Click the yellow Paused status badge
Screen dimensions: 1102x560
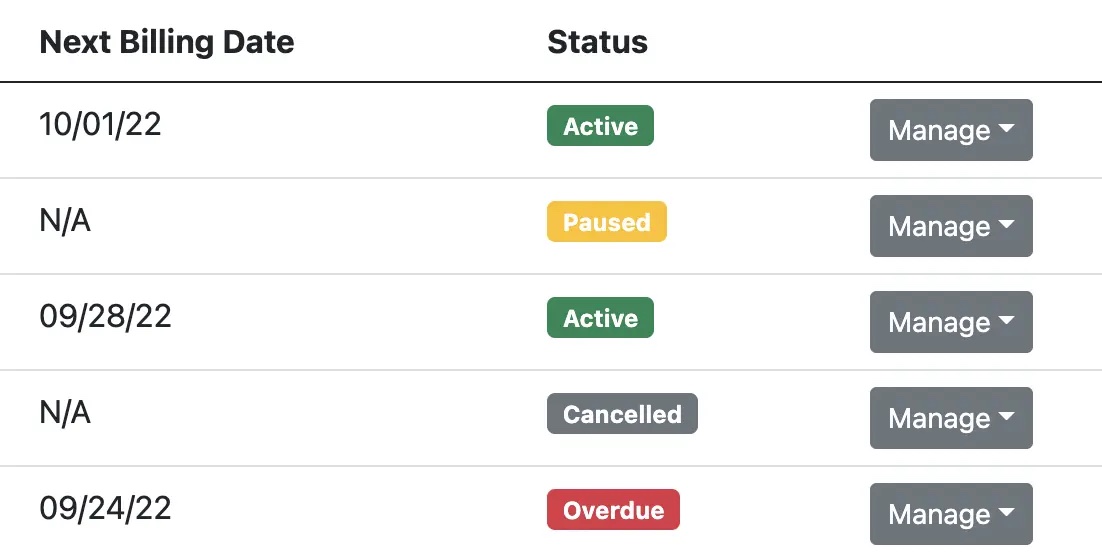tap(606, 222)
